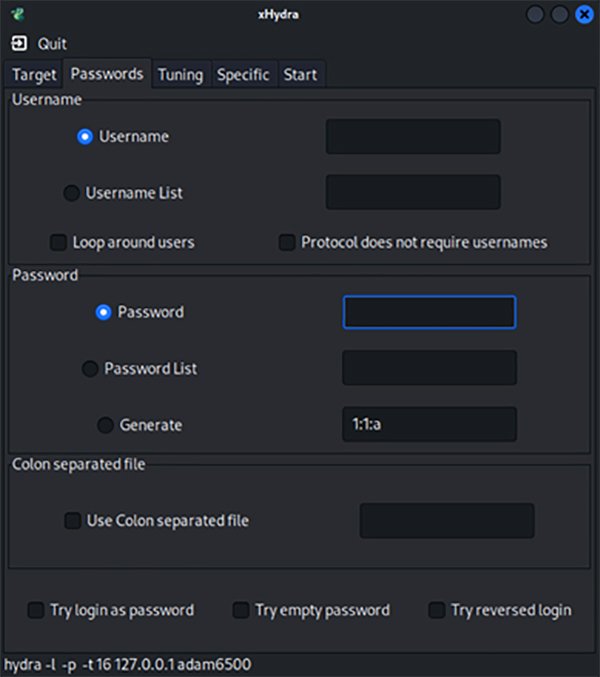Check Protocol does not require usernames
The height and width of the screenshot is (677, 600).
(287, 243)
